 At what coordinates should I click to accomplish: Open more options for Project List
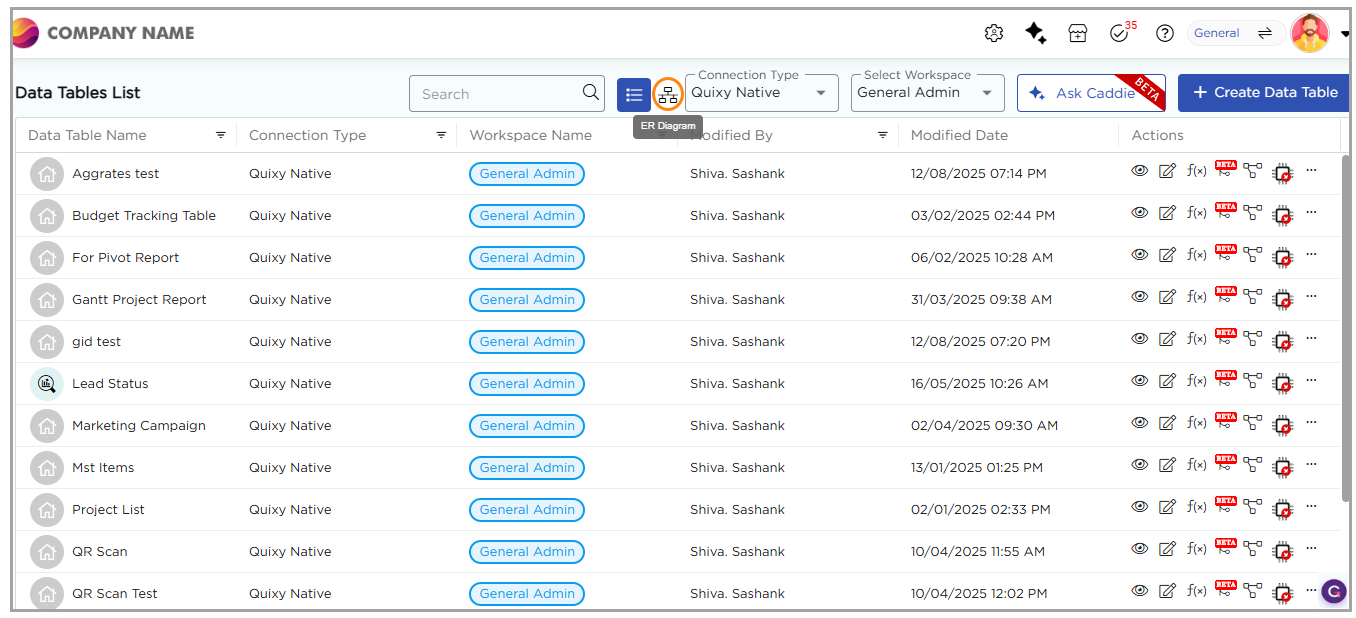[x=1311, y=506]
